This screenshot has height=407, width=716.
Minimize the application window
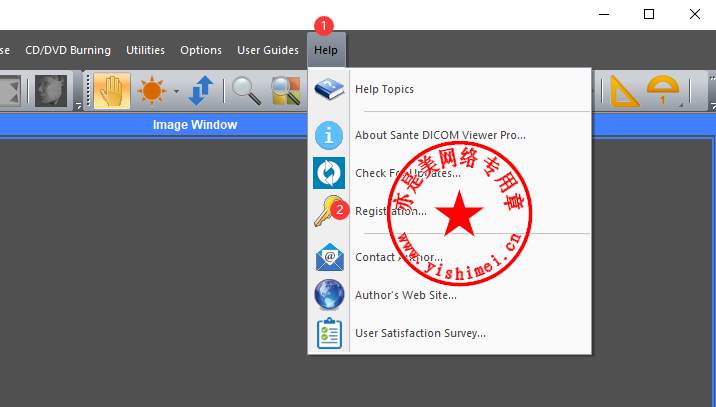pos(604,15)
